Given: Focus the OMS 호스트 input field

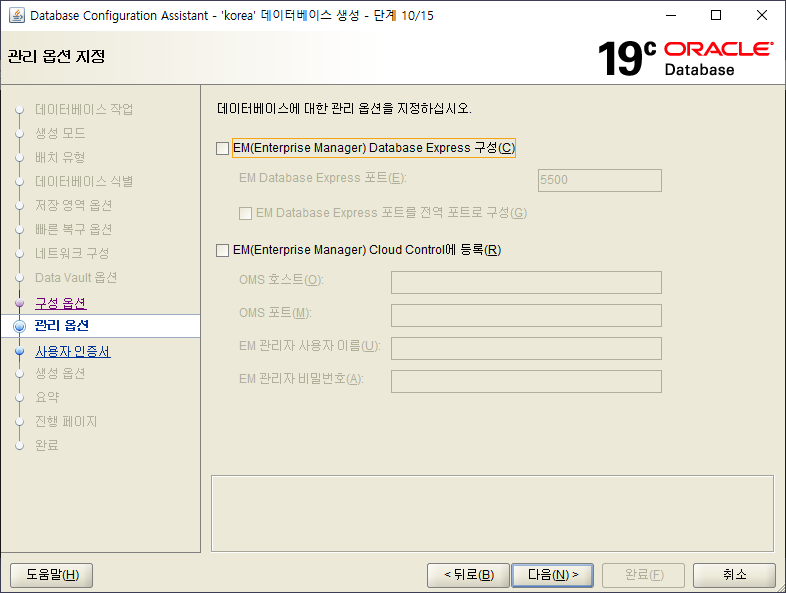Looking at the screenshot, I should point(526,282).
